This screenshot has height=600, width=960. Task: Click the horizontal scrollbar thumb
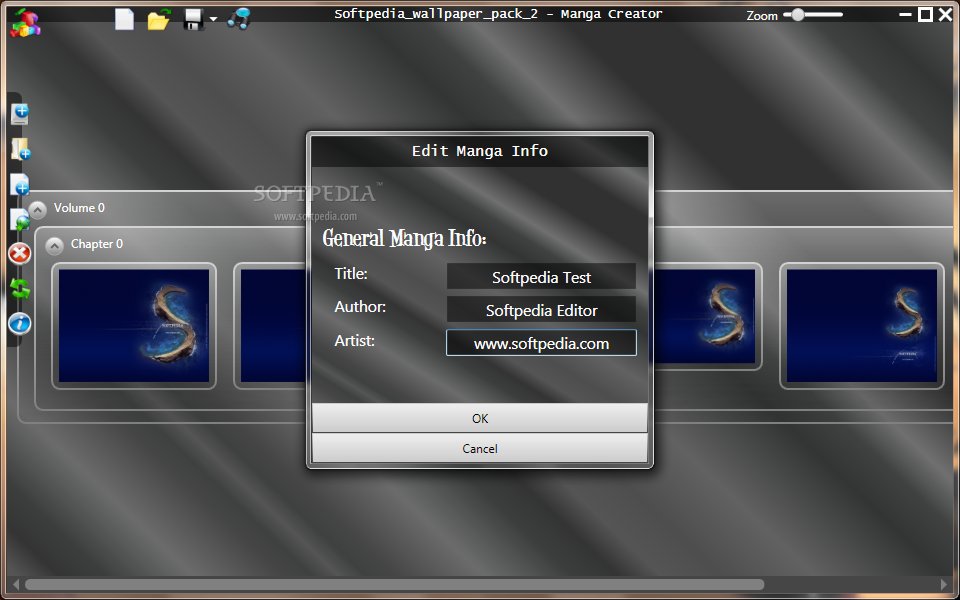pyautogui.click(x=394, y=585)
